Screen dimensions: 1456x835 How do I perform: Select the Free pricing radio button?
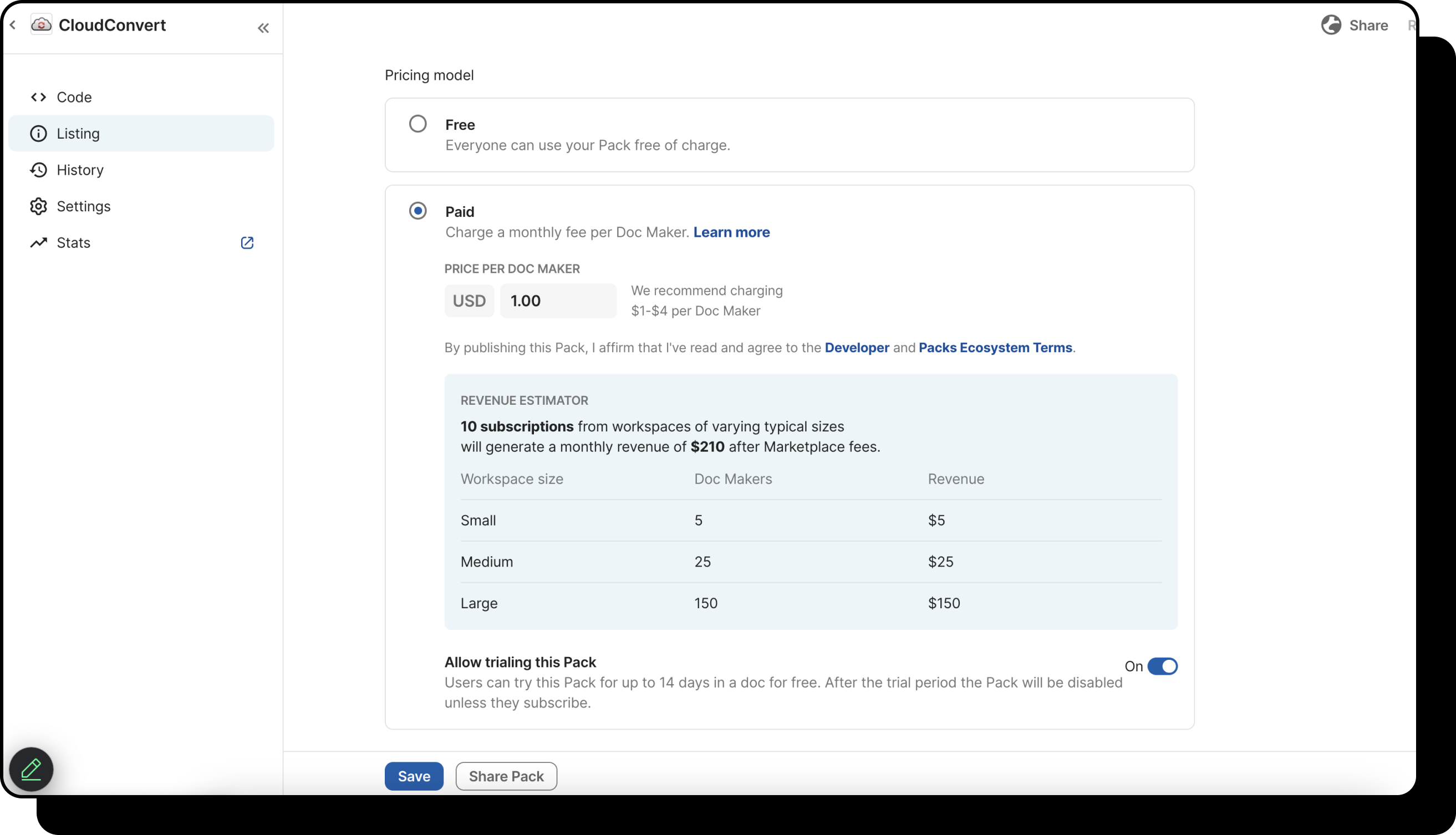coord(418,124)
